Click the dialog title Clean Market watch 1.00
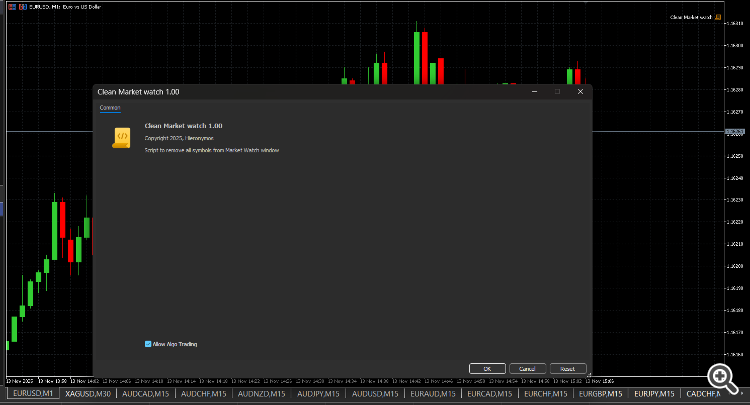This screenshot has width=750, height=405. click(138, 92)
